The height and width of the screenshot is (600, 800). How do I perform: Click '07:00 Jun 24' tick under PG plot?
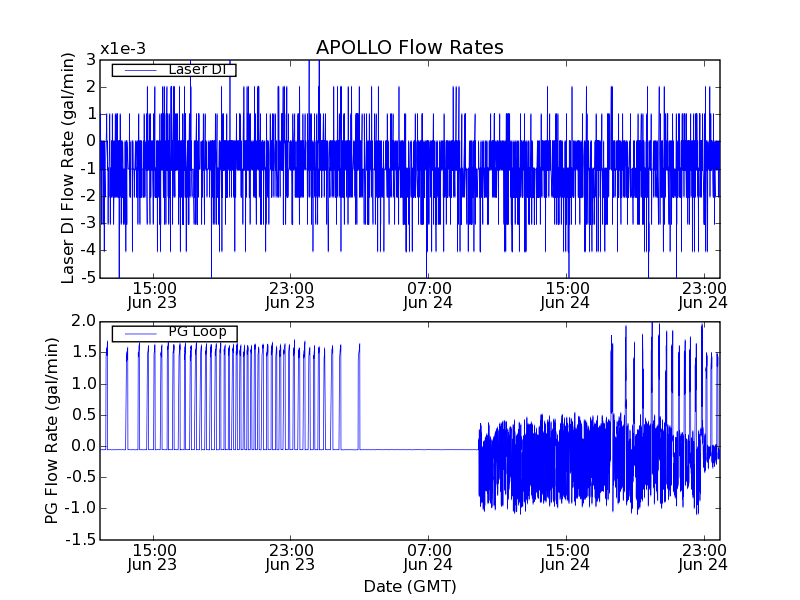click(x=428, y=558)
